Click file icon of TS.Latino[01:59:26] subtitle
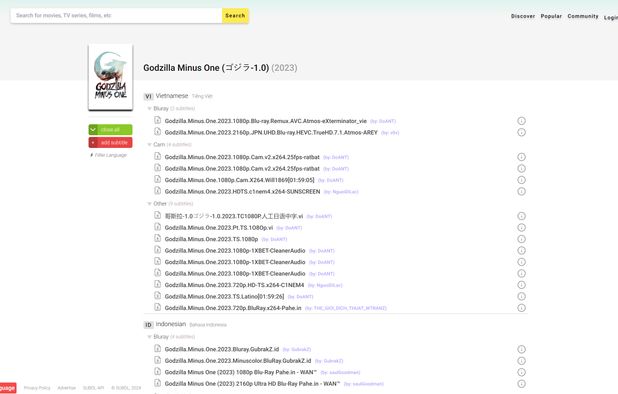This screenshot has width=618, height=394. point(158,296)
